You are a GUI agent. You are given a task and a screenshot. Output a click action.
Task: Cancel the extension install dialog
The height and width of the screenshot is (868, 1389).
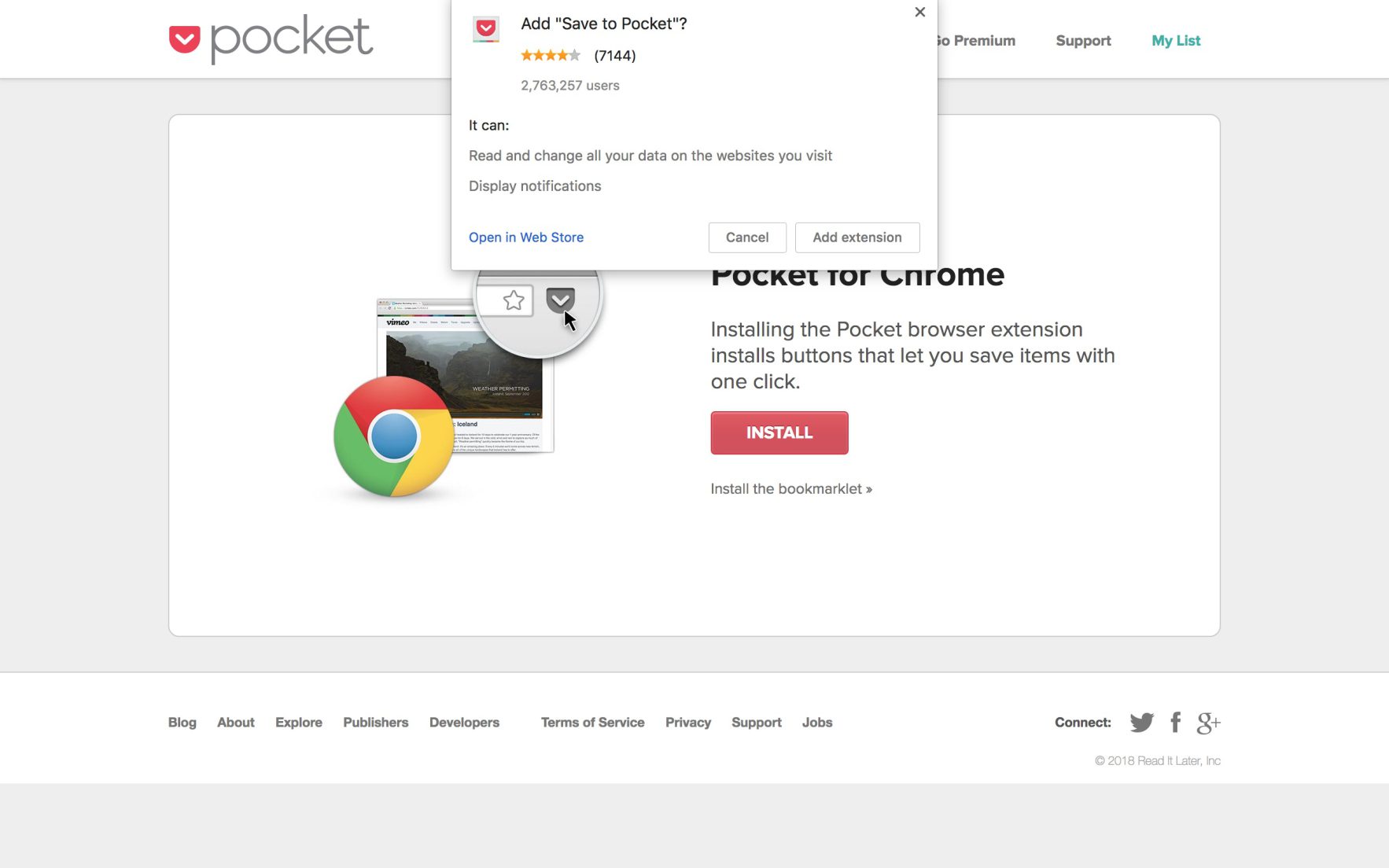pyautogui.click(x=746, y=237)
